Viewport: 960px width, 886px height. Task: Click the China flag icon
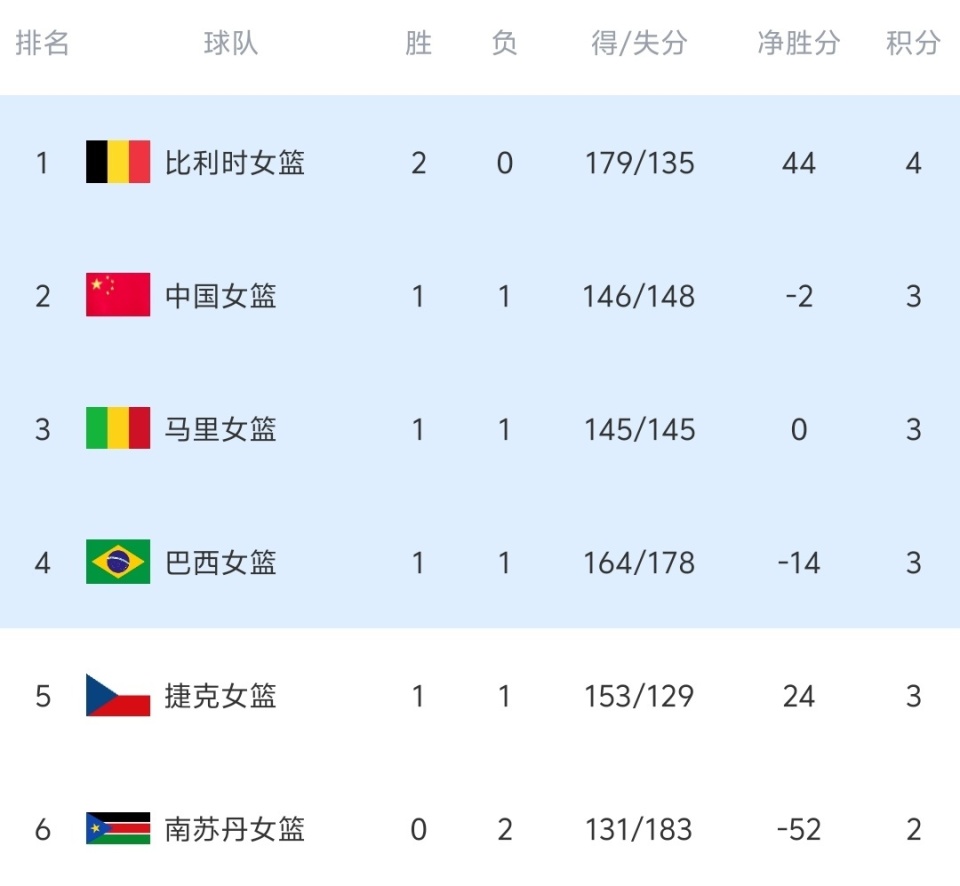coord(118,295)
